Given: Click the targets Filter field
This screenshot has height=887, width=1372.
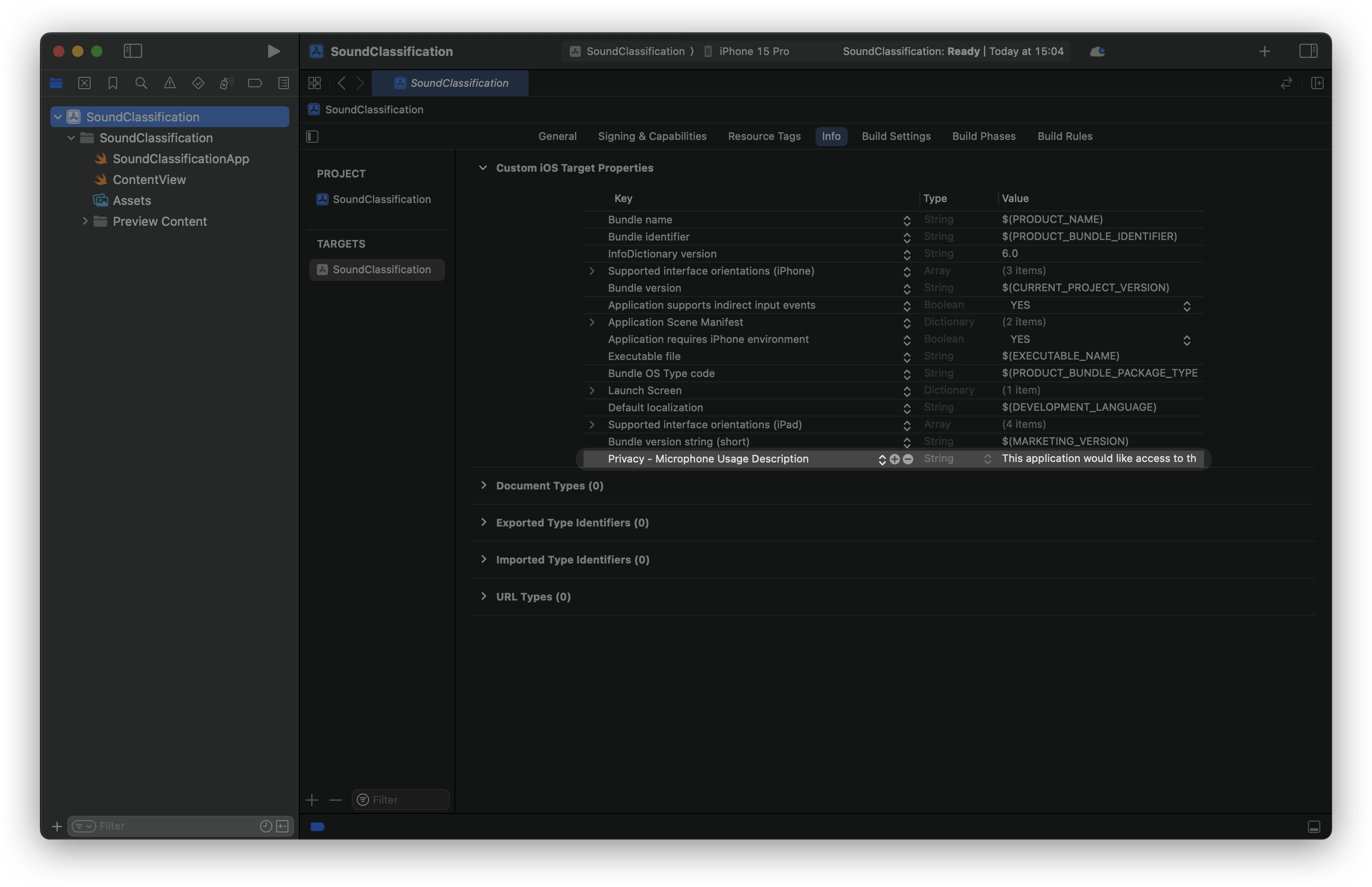Looking at the screenshot, I should (401, 799).
